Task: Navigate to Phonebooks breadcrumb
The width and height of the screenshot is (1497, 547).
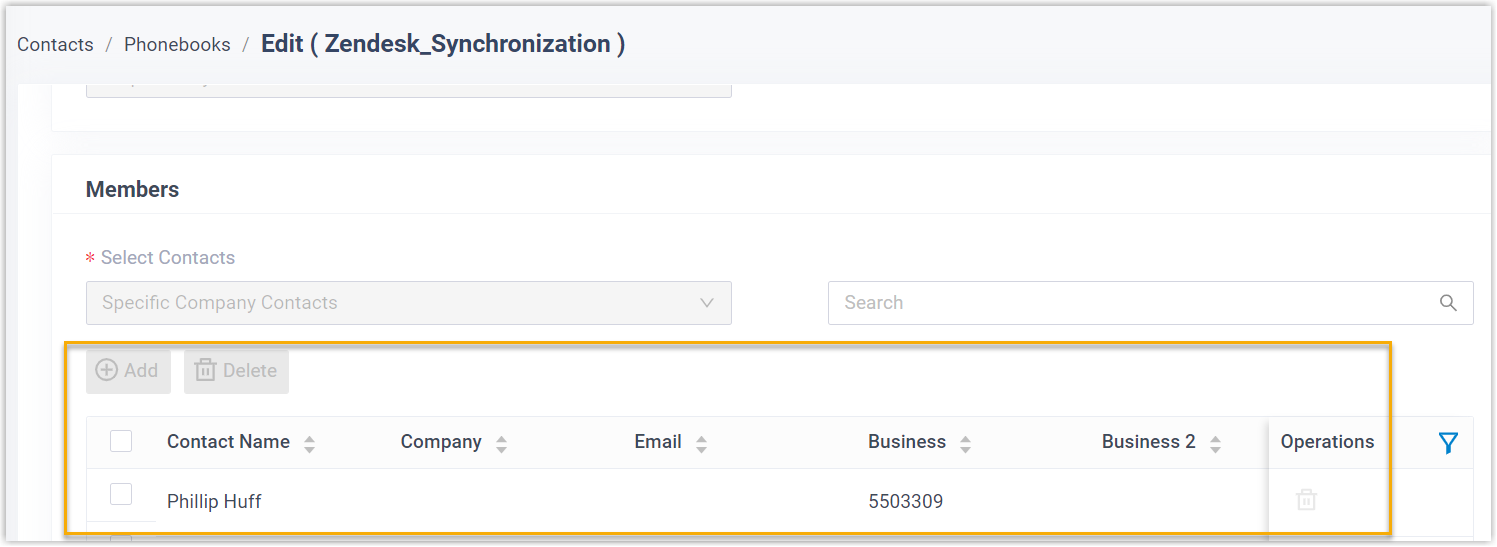Action: [177, 45]
